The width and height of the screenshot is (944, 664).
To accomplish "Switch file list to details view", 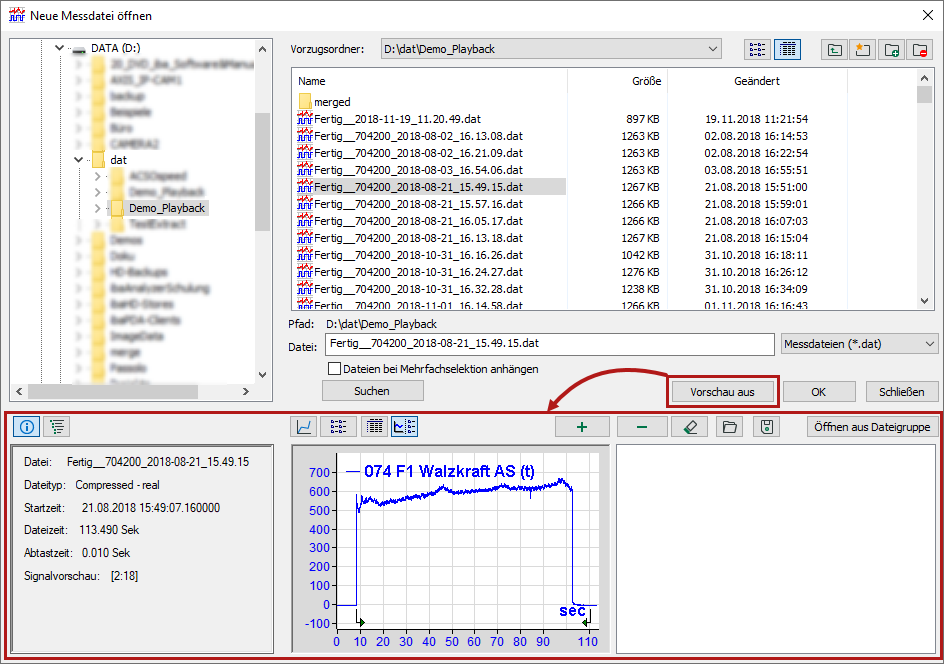I will (787, 49).
